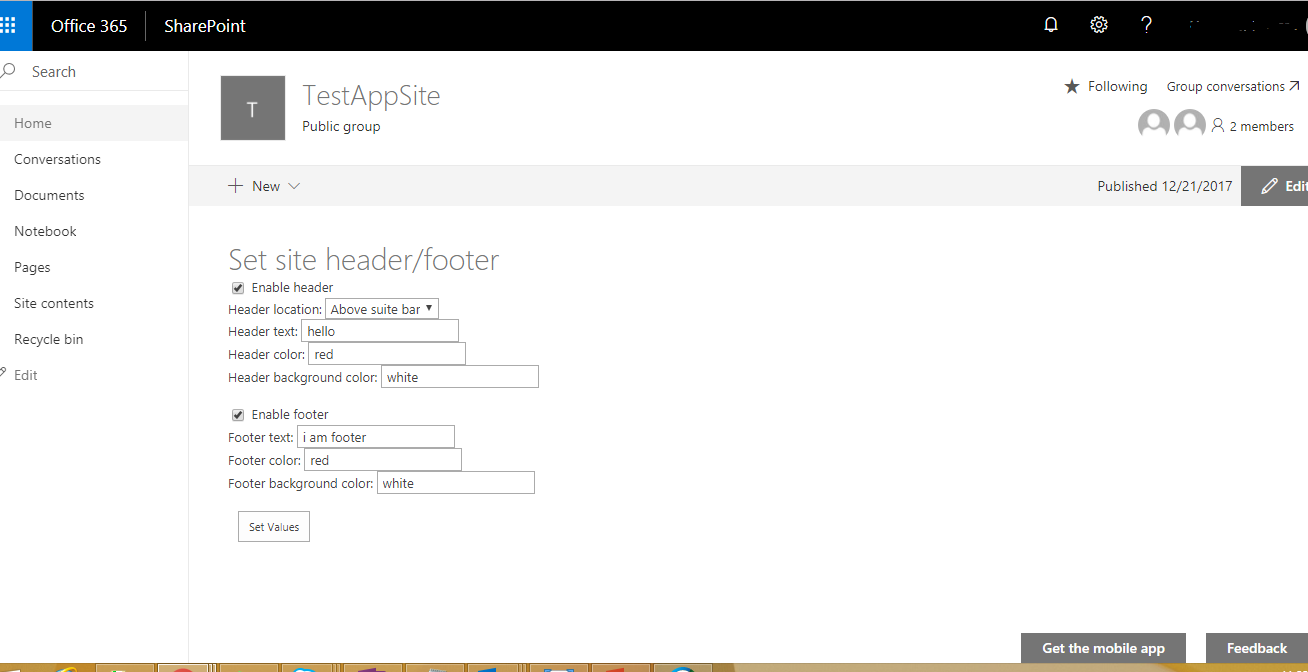
Task: Disable the Enable footer checkbox
Action: click(237, 414)
